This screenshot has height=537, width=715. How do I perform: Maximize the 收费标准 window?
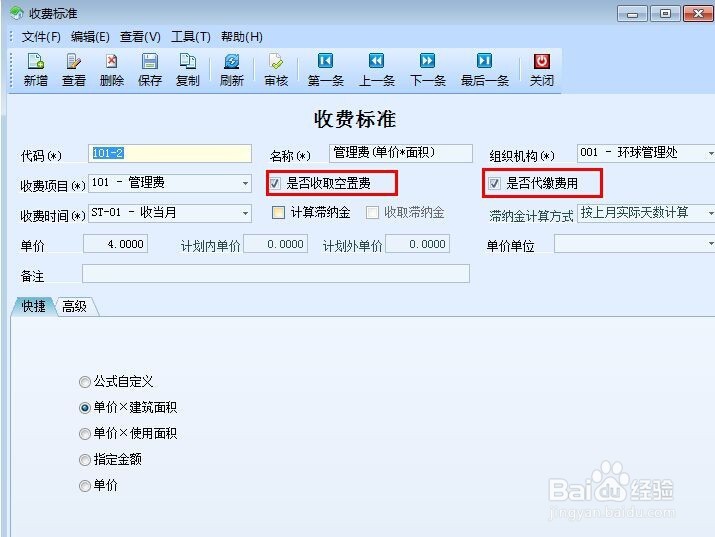pyautogui.click(x=665, y=14)
